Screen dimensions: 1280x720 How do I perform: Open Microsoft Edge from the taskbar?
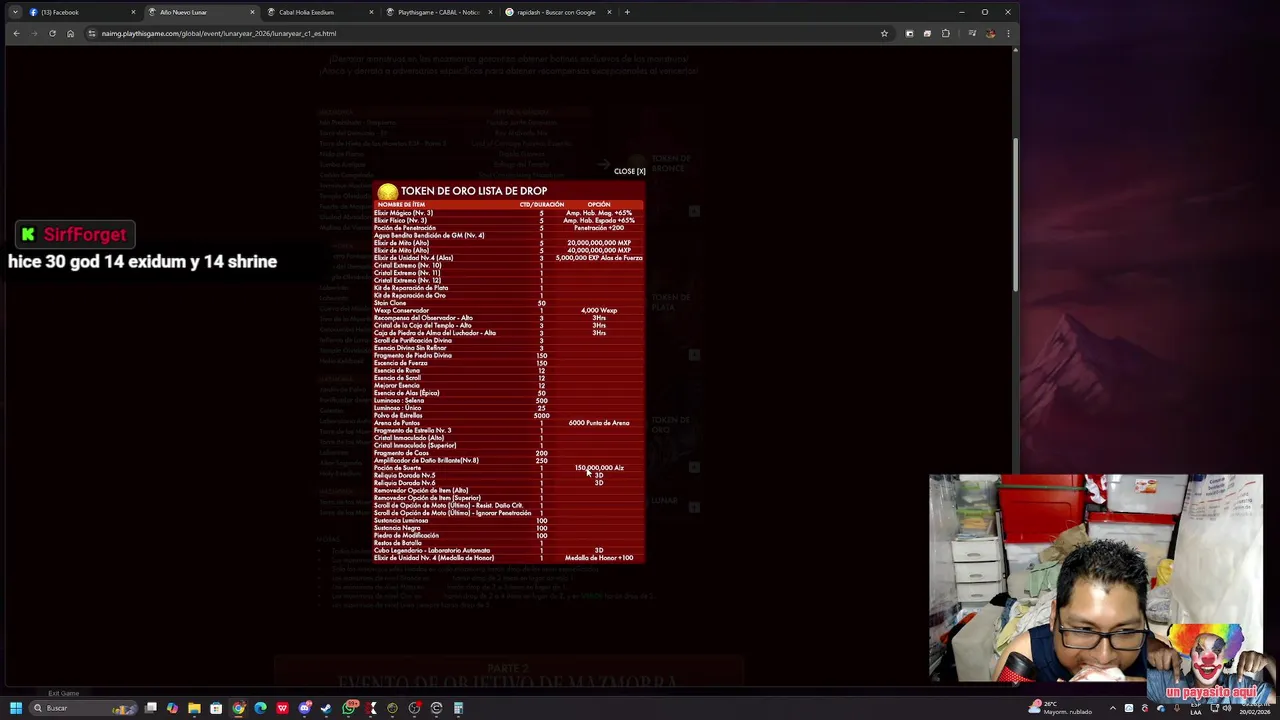click(260, 708)
